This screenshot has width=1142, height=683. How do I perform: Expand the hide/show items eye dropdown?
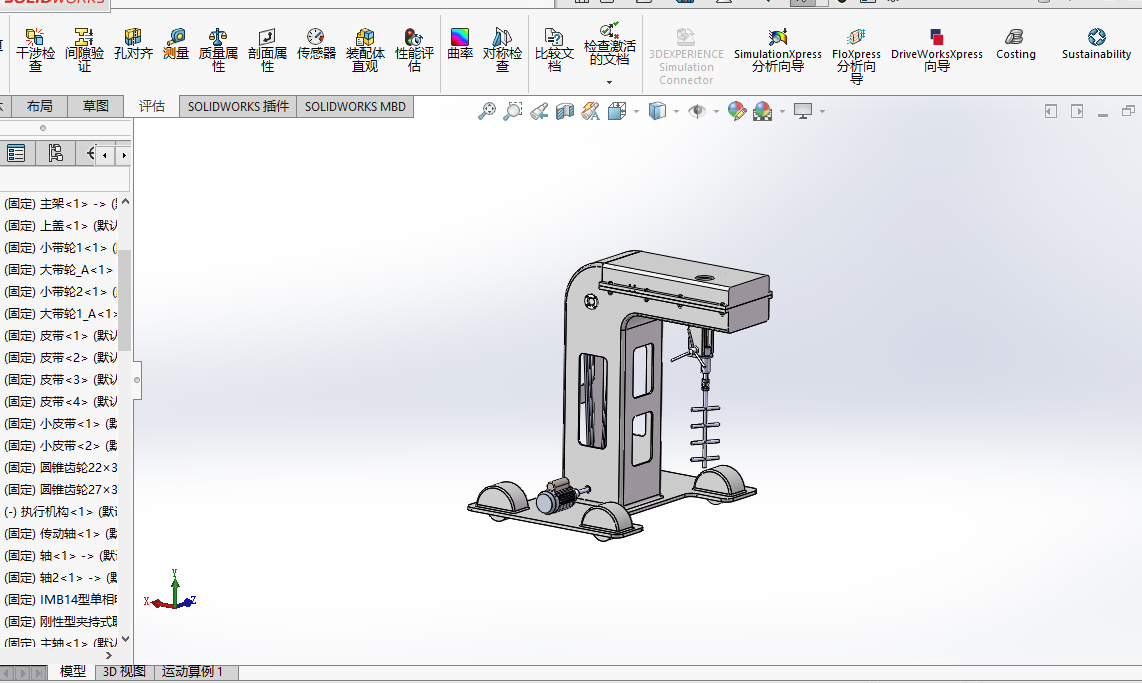coord(716,112)
